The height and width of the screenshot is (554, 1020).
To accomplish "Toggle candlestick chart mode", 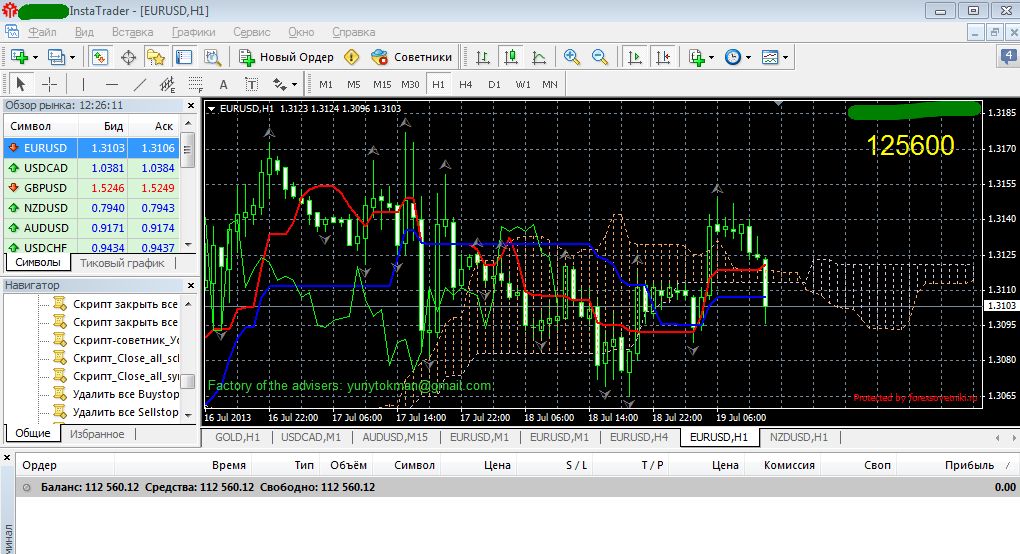I will 511,57.
